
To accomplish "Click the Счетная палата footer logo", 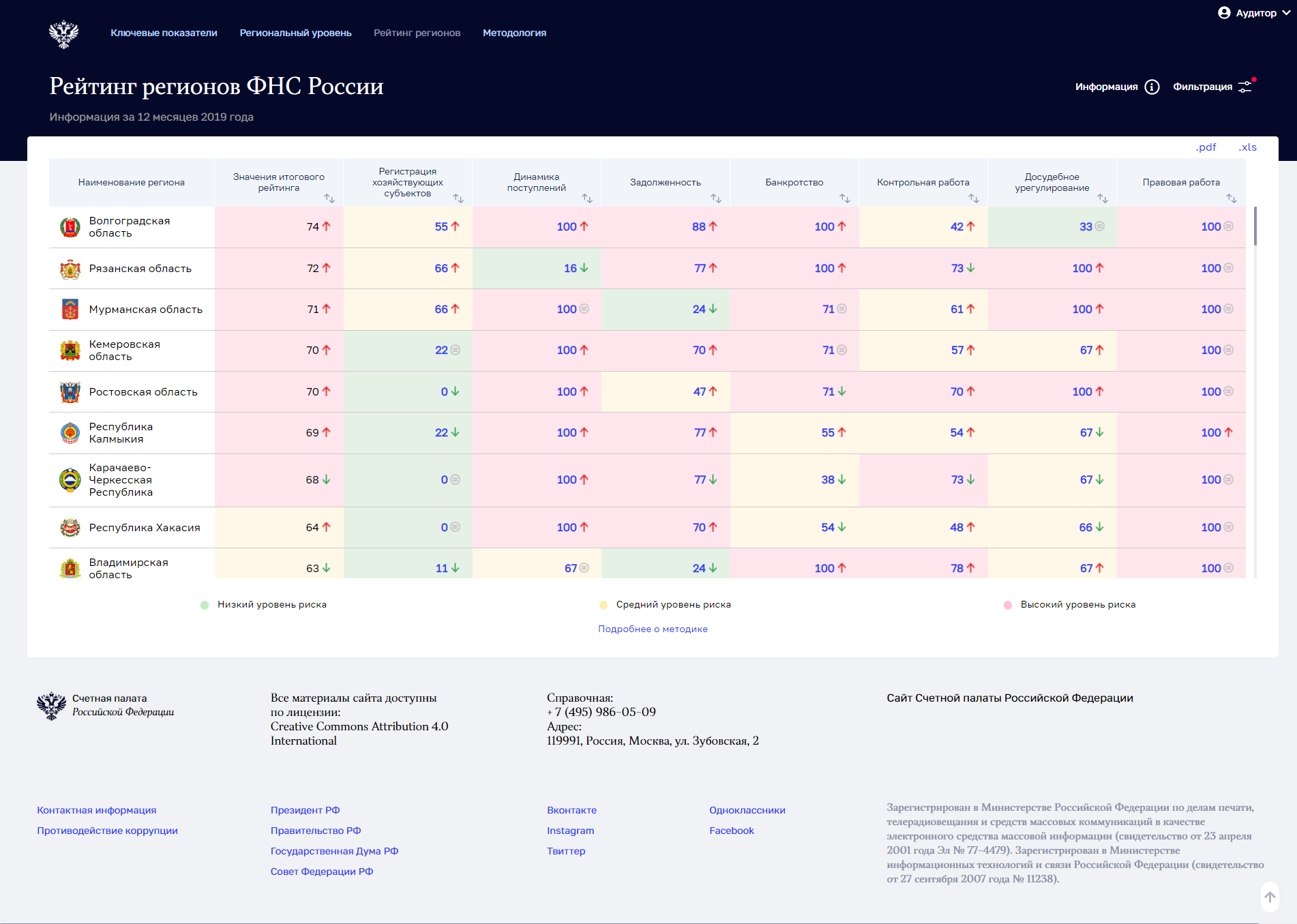I will [x=105, y=706].
